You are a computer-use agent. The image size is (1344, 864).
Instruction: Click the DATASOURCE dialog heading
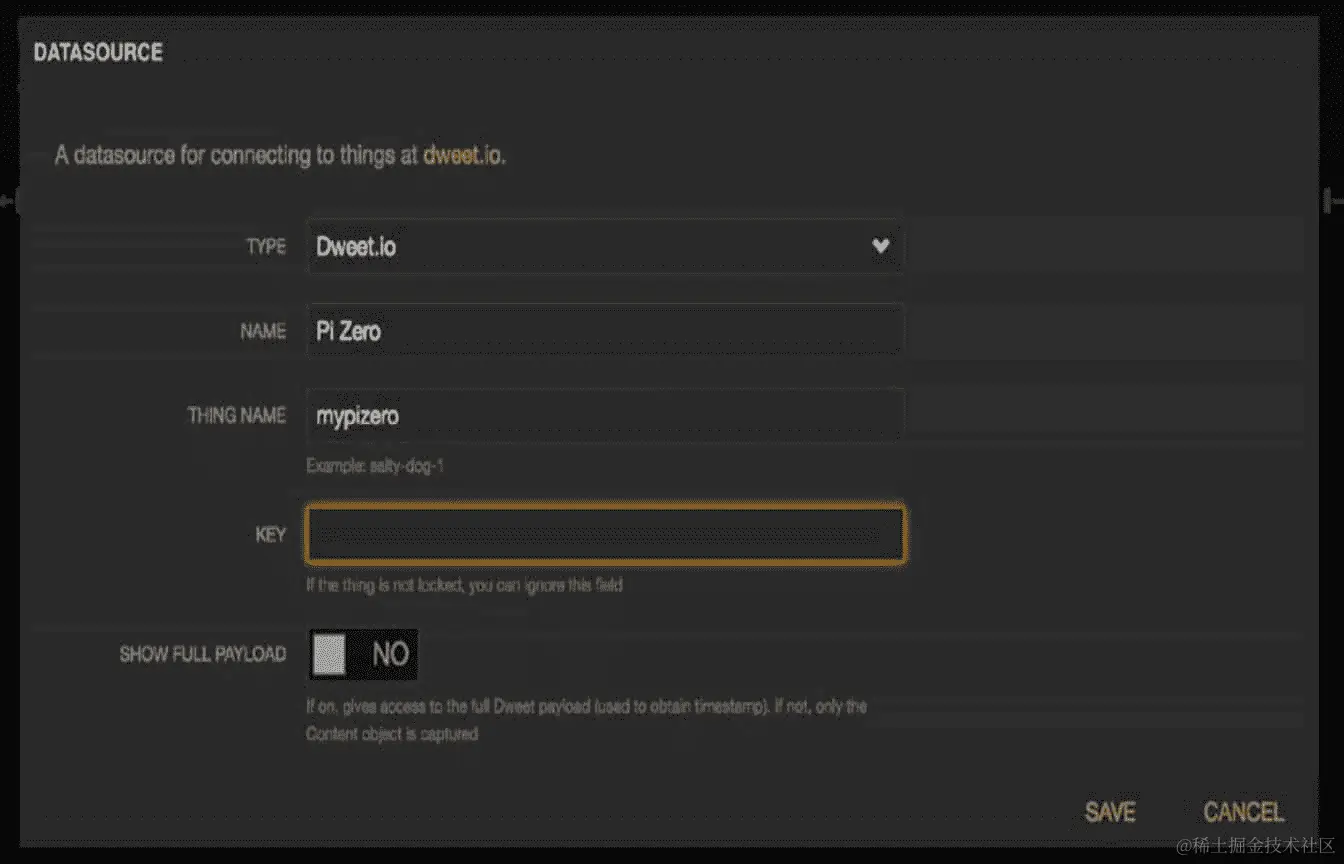tap(98, 53)
